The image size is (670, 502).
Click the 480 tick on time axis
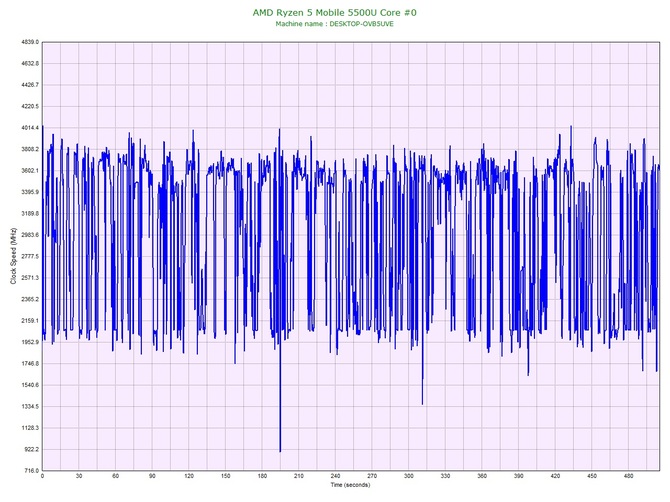point(629,476)
